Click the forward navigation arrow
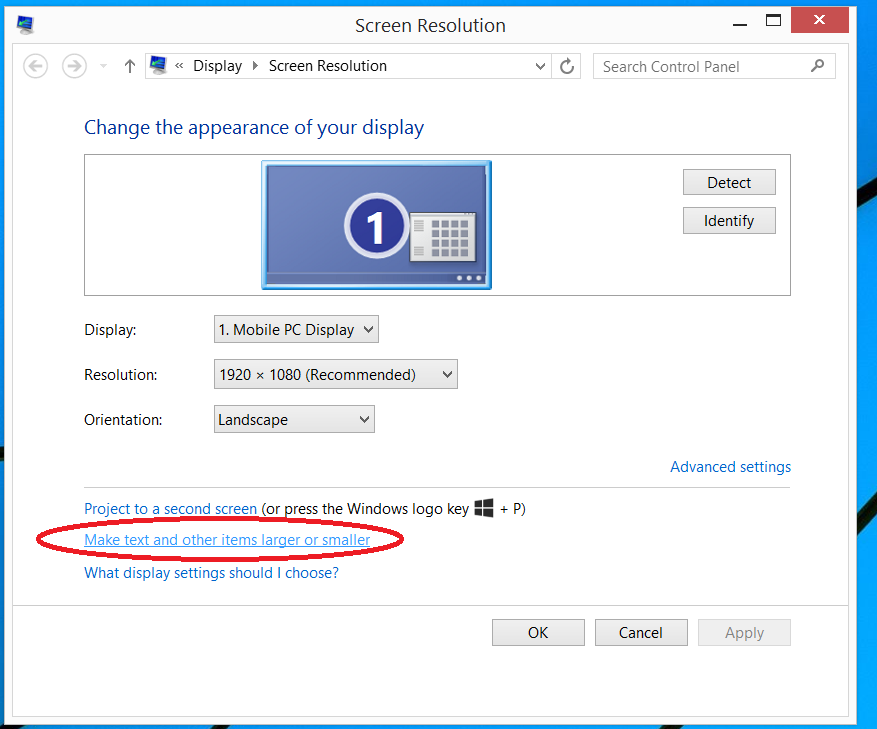 pos(74,66)
